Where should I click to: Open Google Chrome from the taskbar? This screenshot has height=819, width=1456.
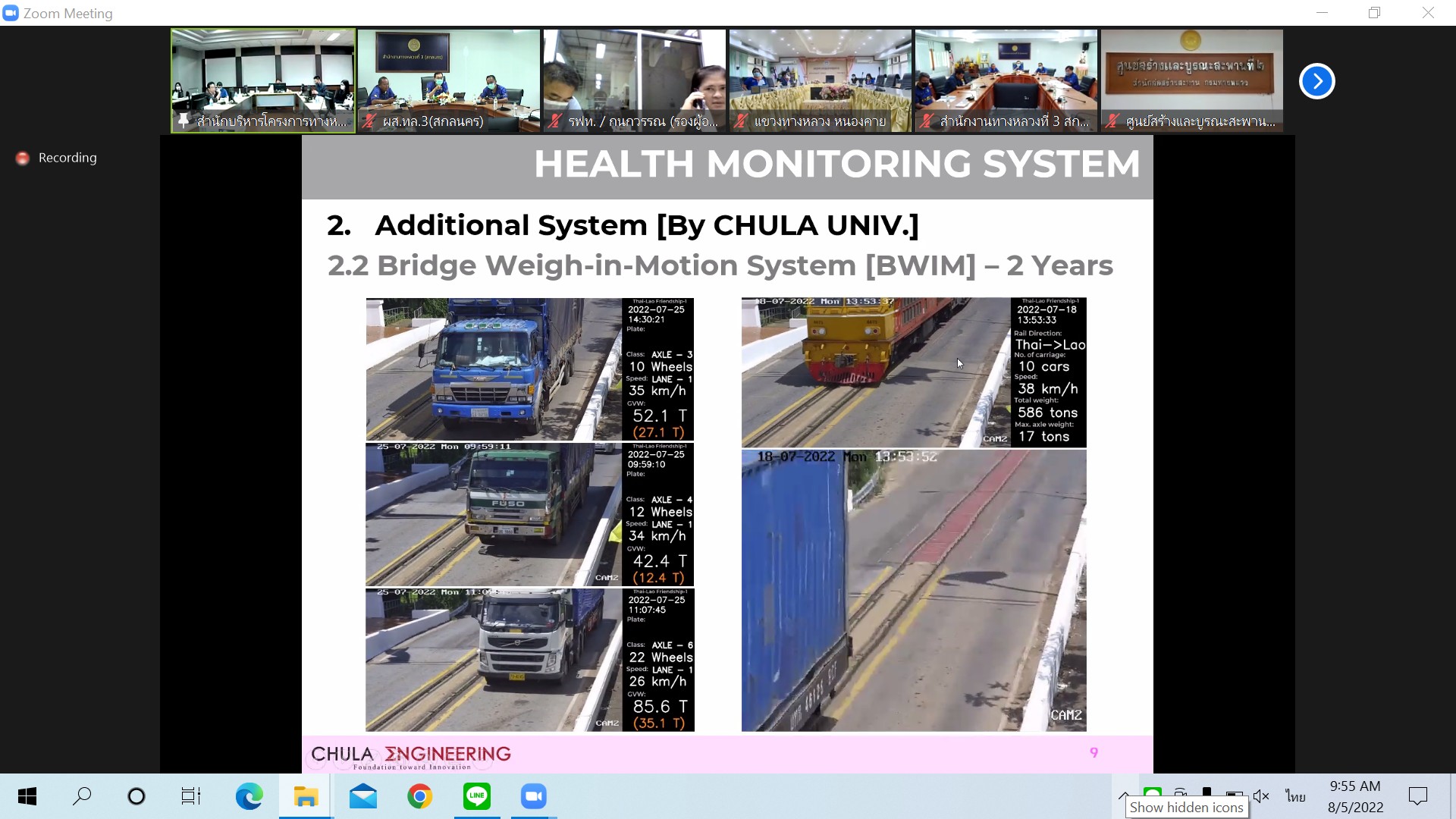420,796
